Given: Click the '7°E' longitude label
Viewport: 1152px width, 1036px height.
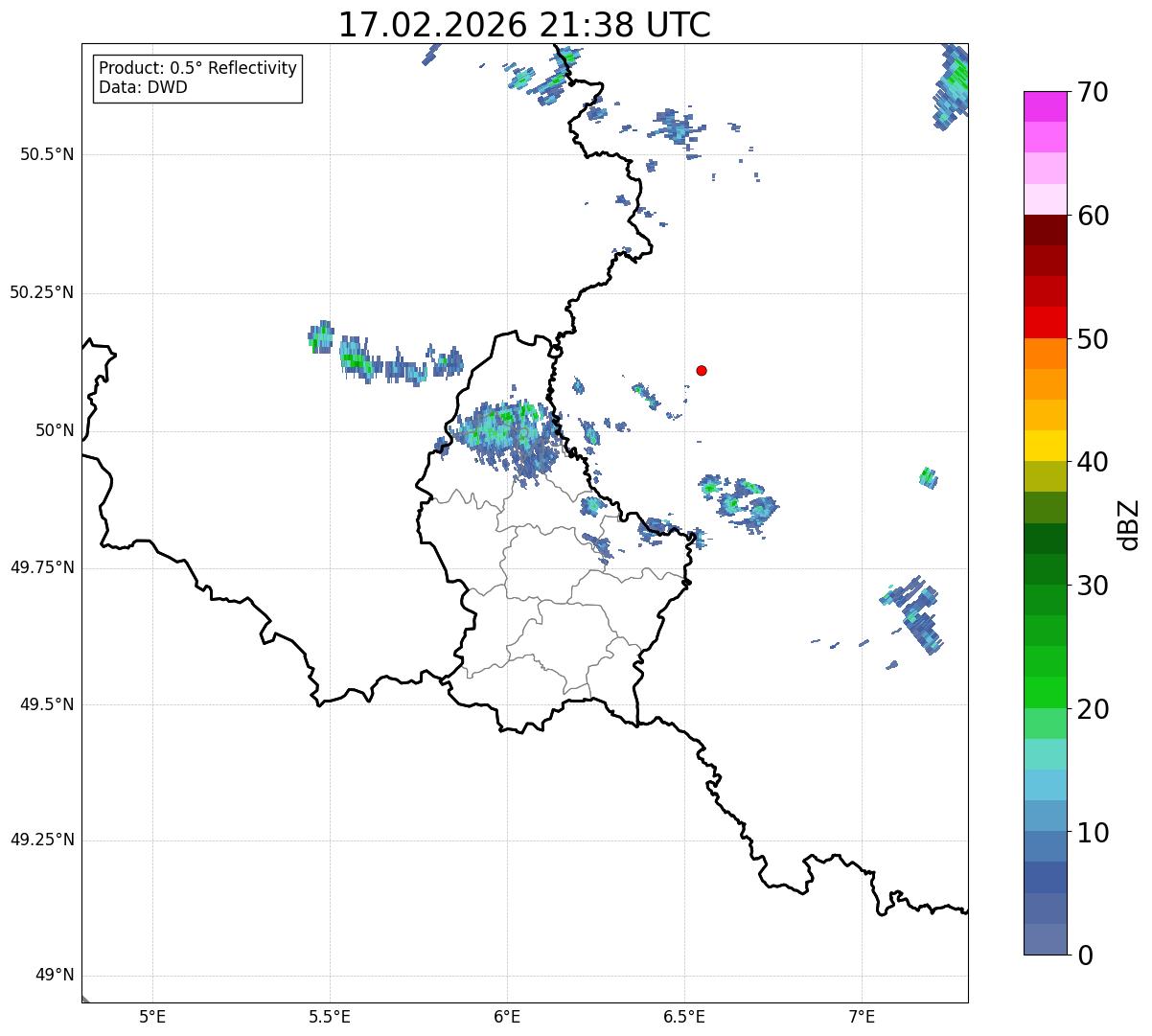Looking at the screenshot, I should pos(863,1016).
